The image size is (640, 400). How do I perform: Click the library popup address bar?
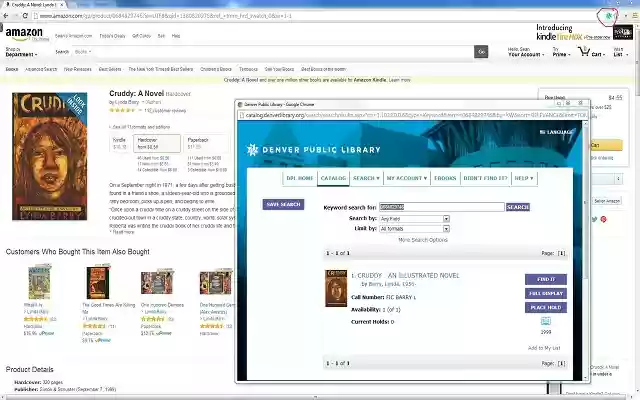412,115
